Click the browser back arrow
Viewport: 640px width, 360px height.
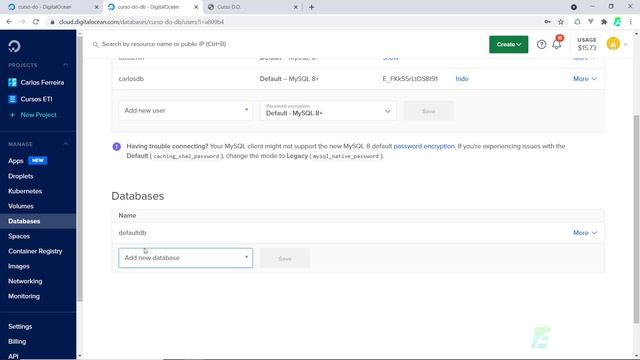9,22
